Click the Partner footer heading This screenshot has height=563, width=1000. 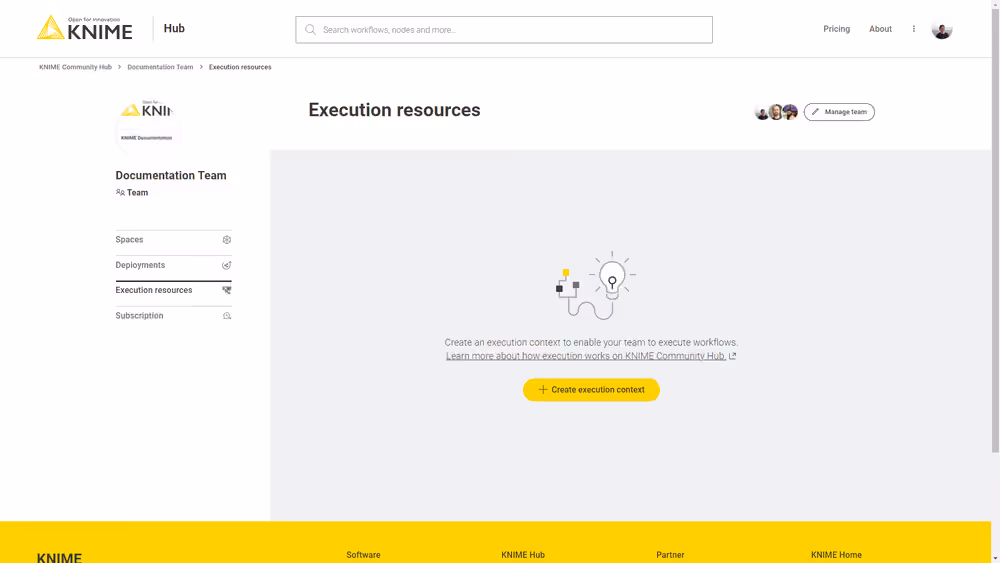[670, 555]
